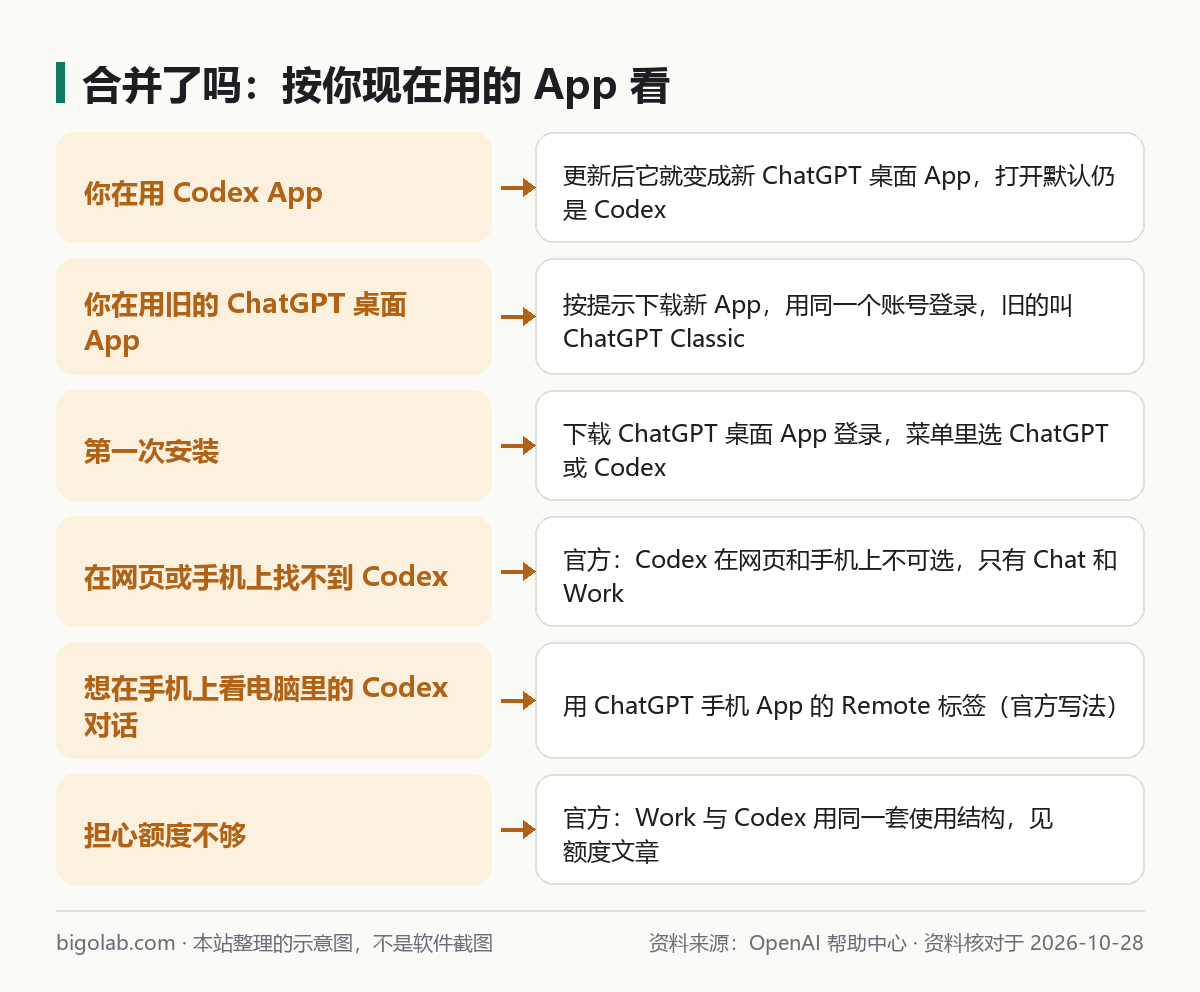Select the '你在用旧的 ChatGPT 桌面 App' card
1200x992 pixels.
(x=274, y=316)
